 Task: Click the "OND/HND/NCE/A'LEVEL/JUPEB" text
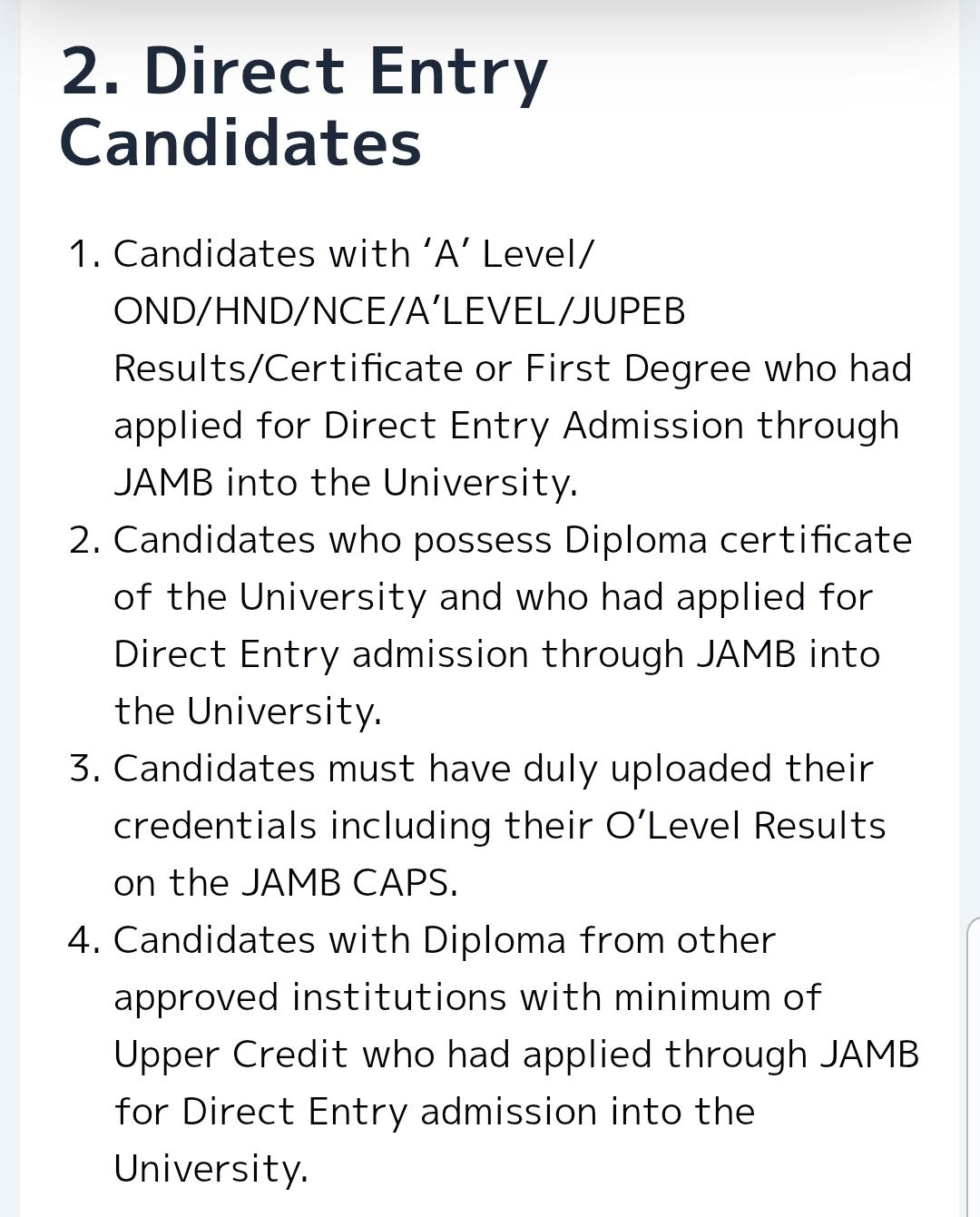pyautogui.click(x=399, y=311)
